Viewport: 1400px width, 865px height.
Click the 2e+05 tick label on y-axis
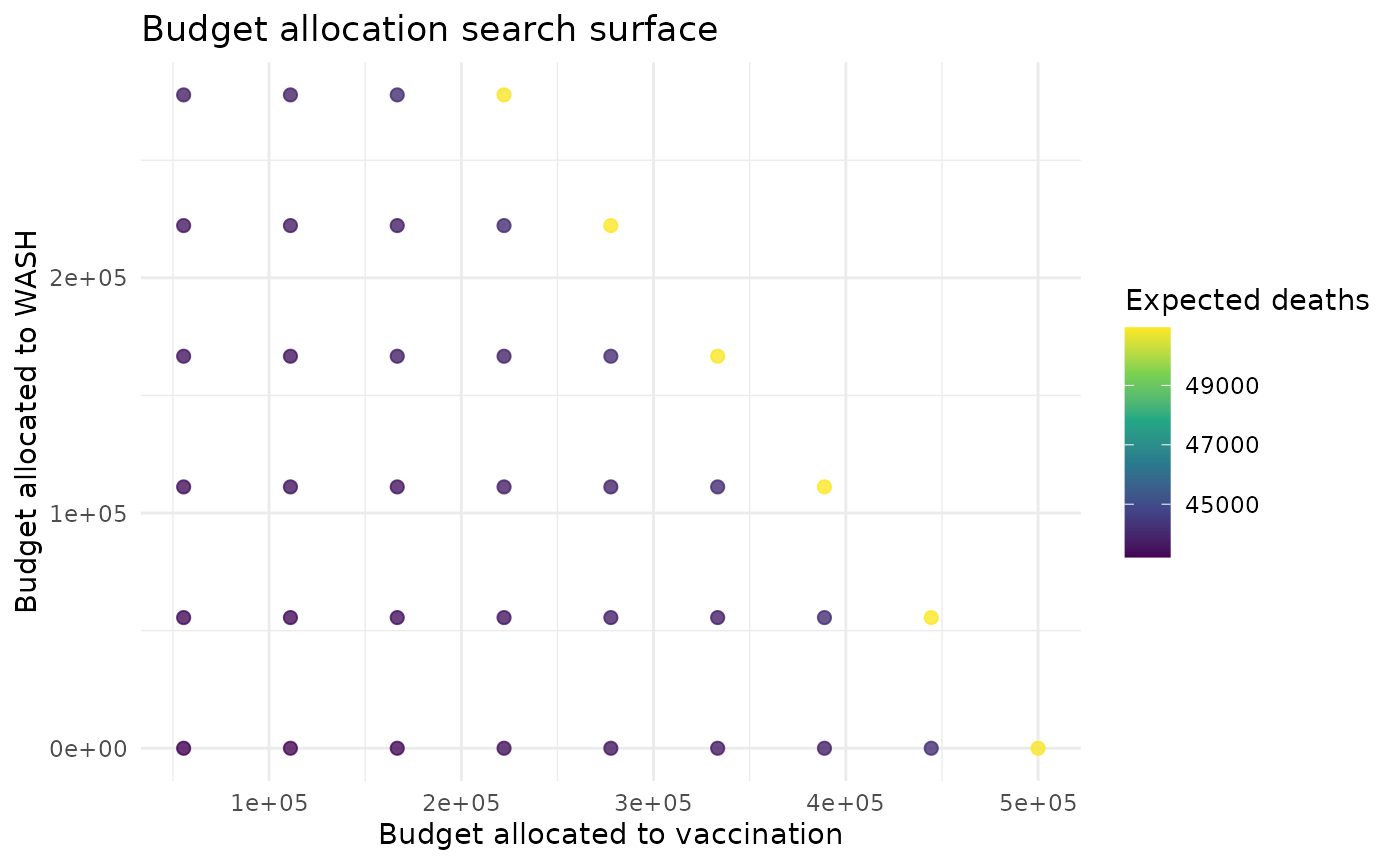tap(90, 277)
